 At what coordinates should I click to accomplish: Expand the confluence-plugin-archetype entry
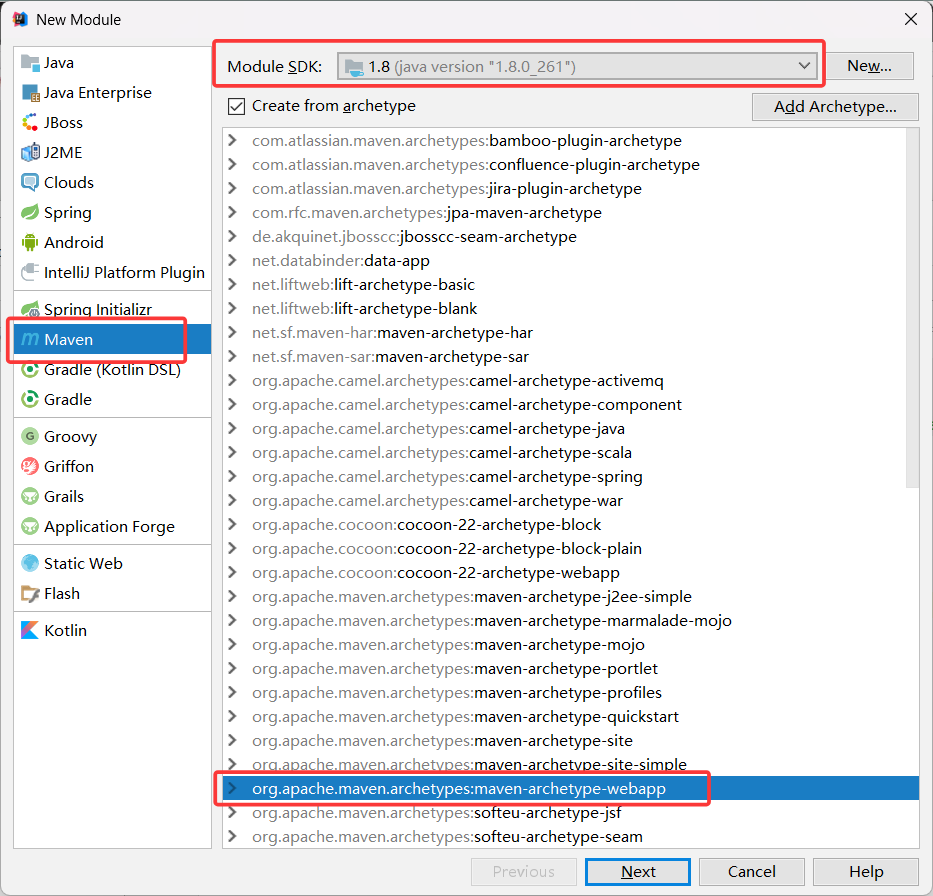click(233, 165)
